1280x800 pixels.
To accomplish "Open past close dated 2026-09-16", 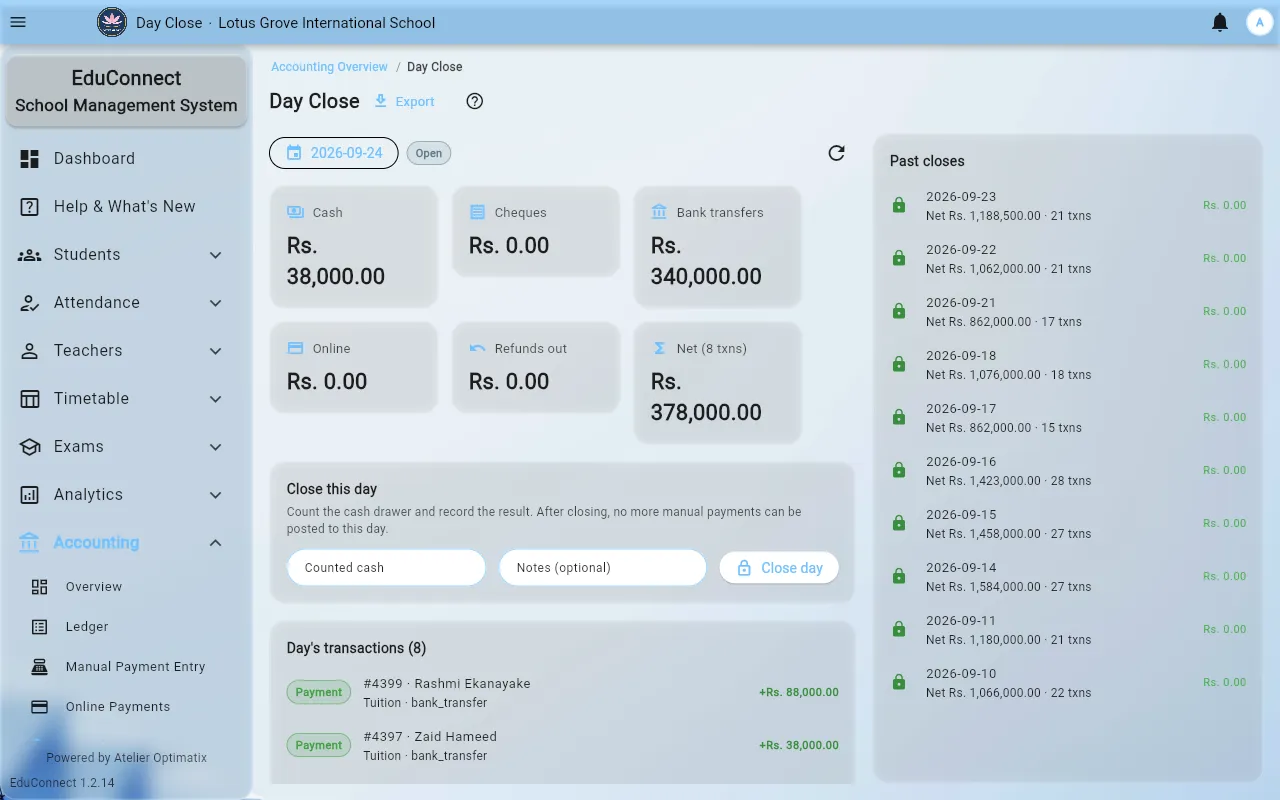I will (x=1068, y=470).
